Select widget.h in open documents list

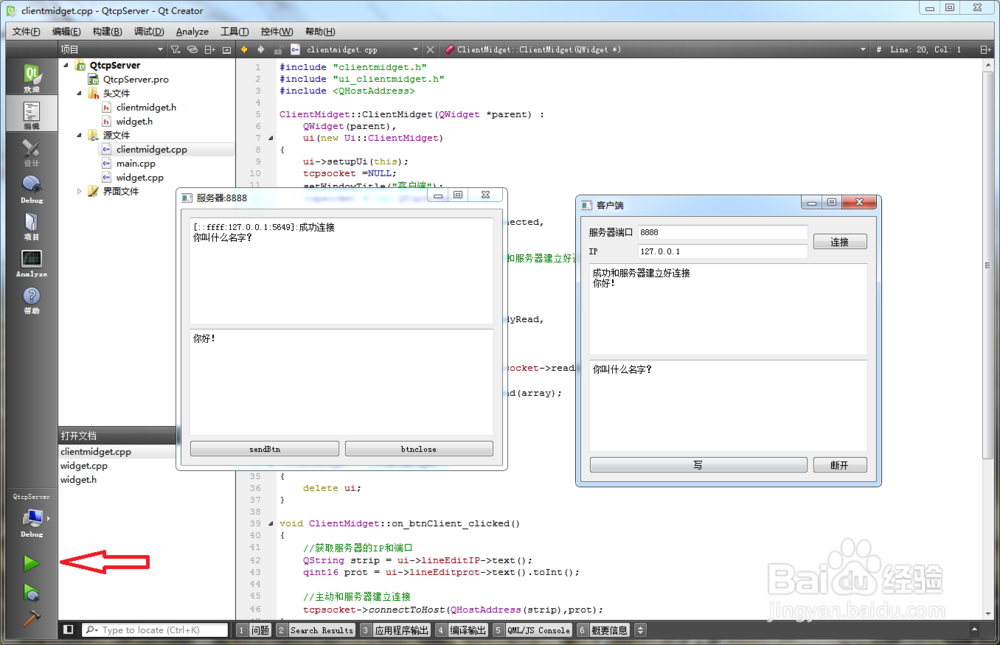coord(78,480)
